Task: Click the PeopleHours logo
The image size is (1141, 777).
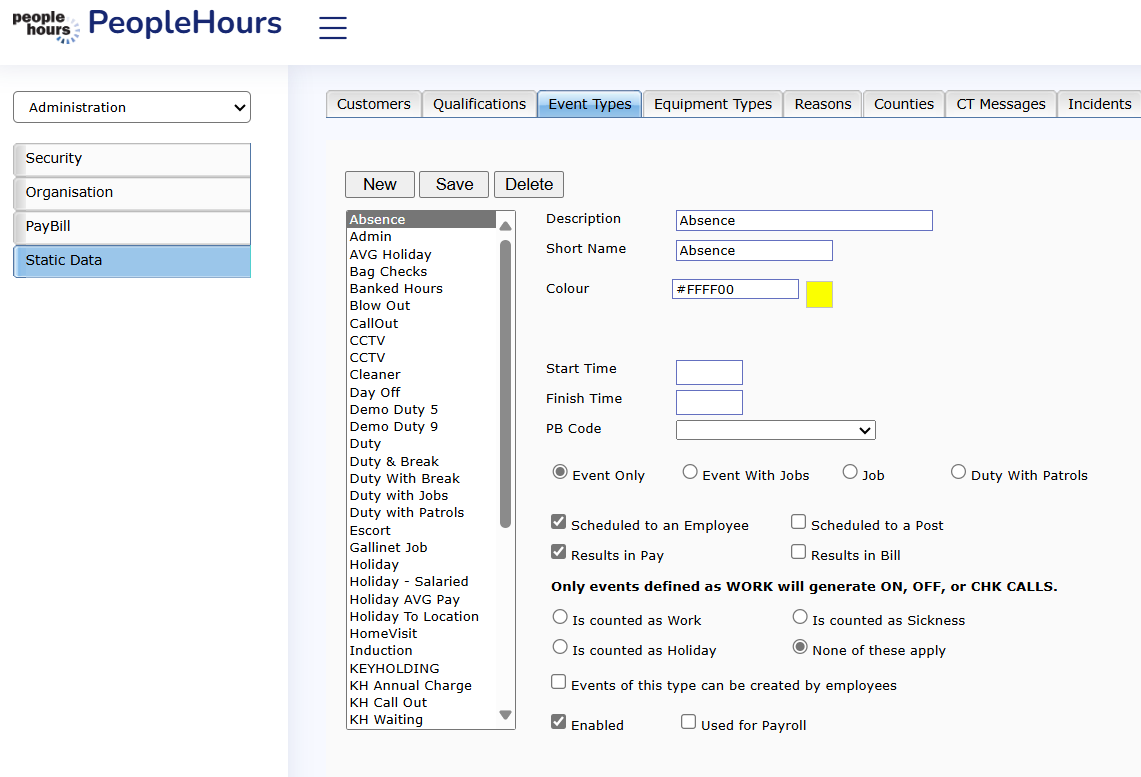Action: [x=146, y=25]
